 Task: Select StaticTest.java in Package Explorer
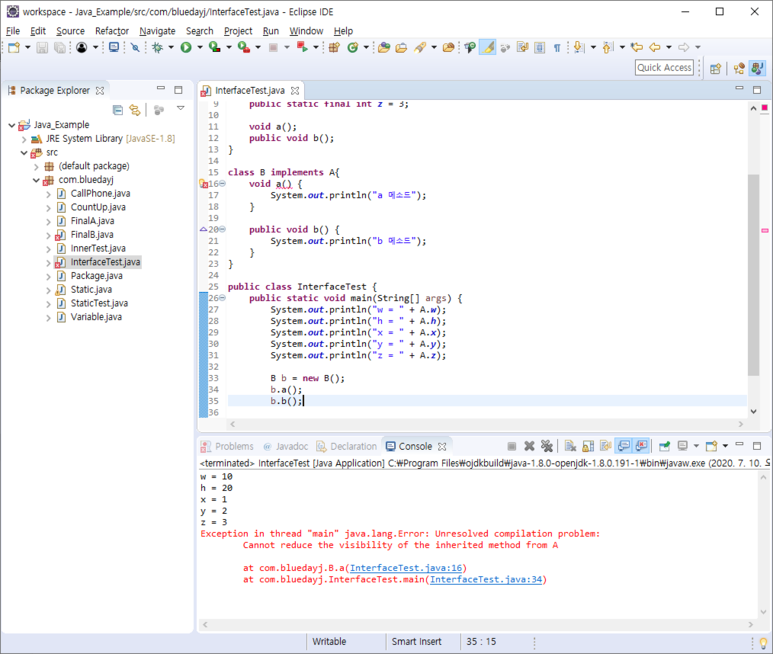point(99,304)
